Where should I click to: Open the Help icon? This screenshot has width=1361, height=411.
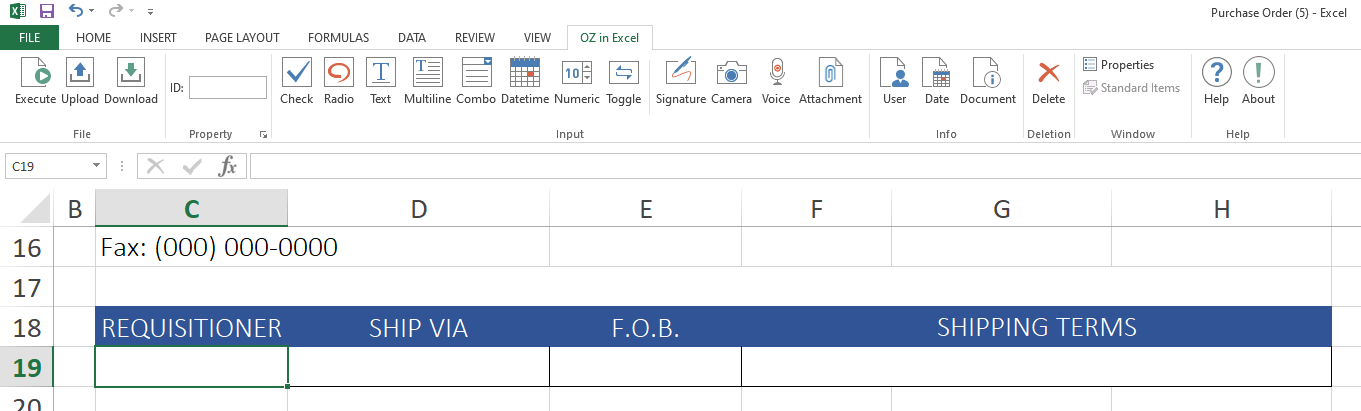(1216, 80)
